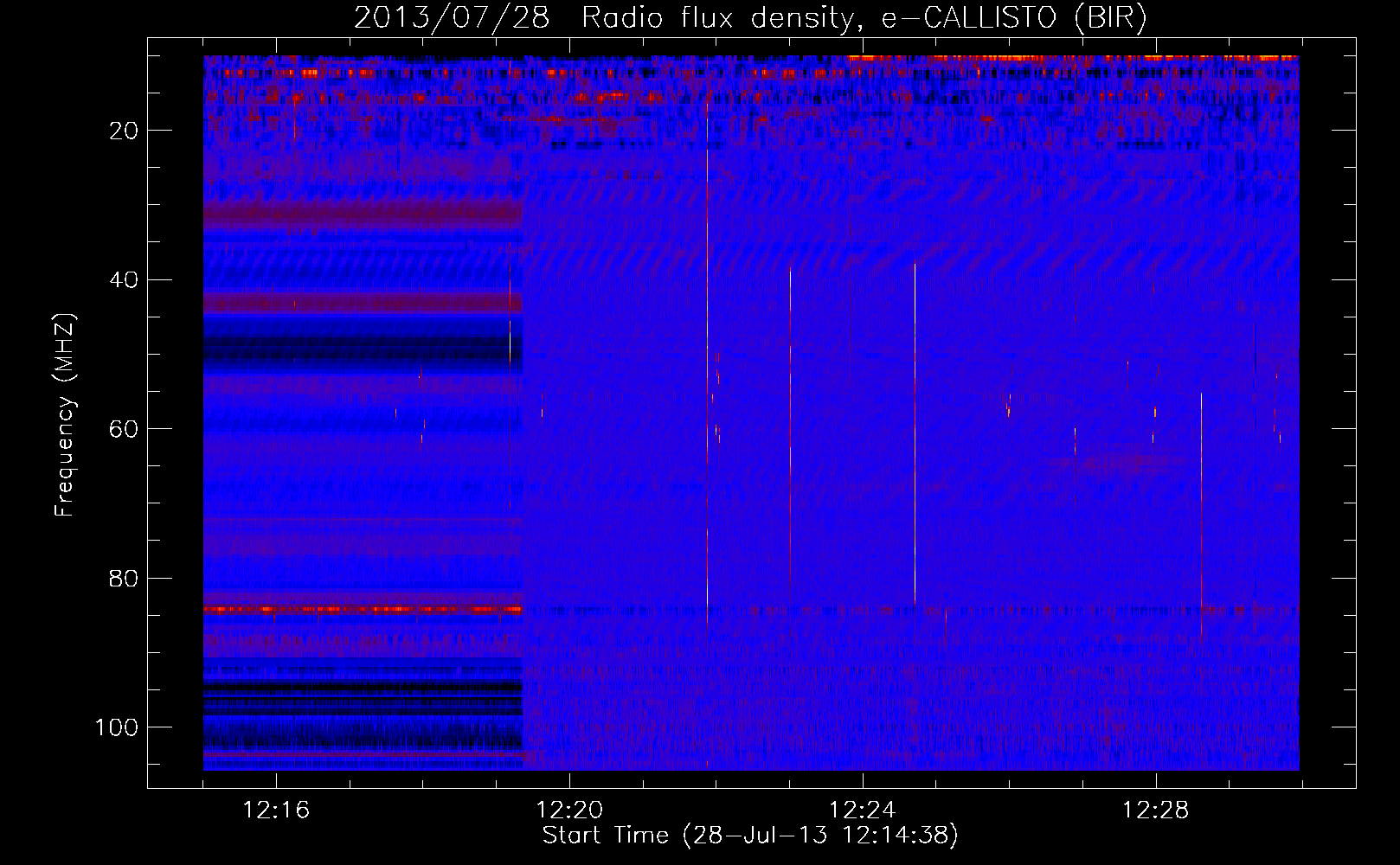Click the 'Start Time (28-Jul-13 12:14:38)' label
Screen dimensions: 1400x865
pyautogui.click(x=750, y=836)
